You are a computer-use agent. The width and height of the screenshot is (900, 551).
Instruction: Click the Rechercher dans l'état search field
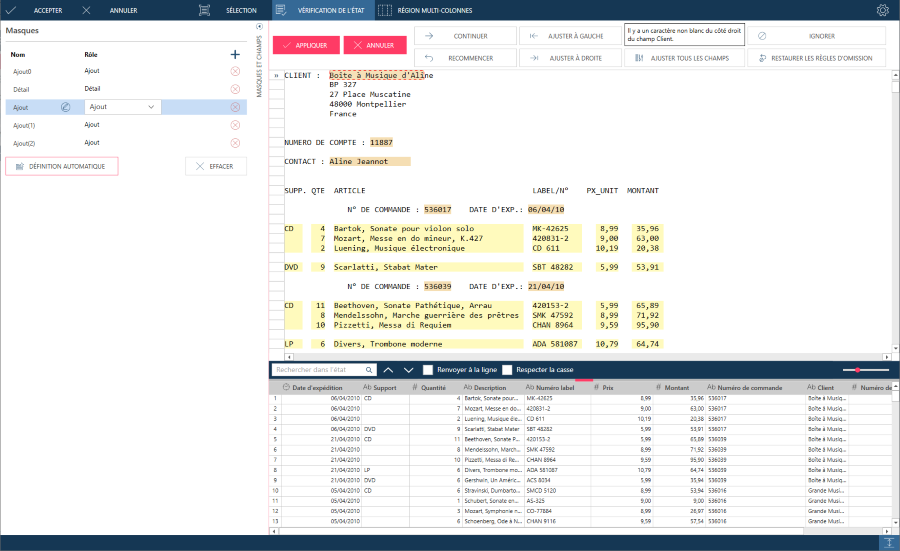(320, 370)
